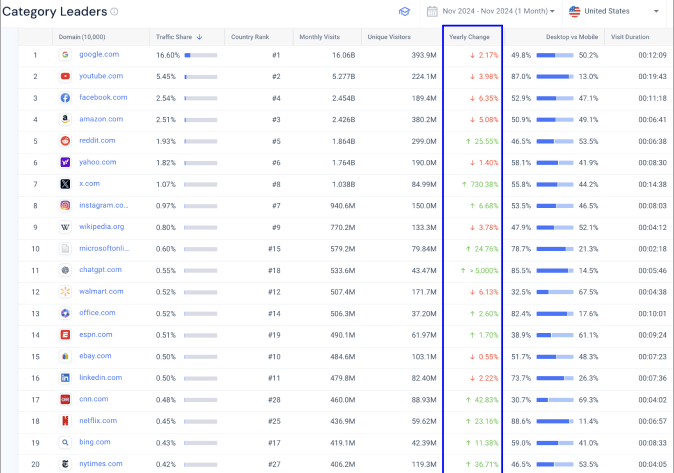Sort by Monthly Visits column header
The height and width of the screenshot is (473, 674).
319,37
